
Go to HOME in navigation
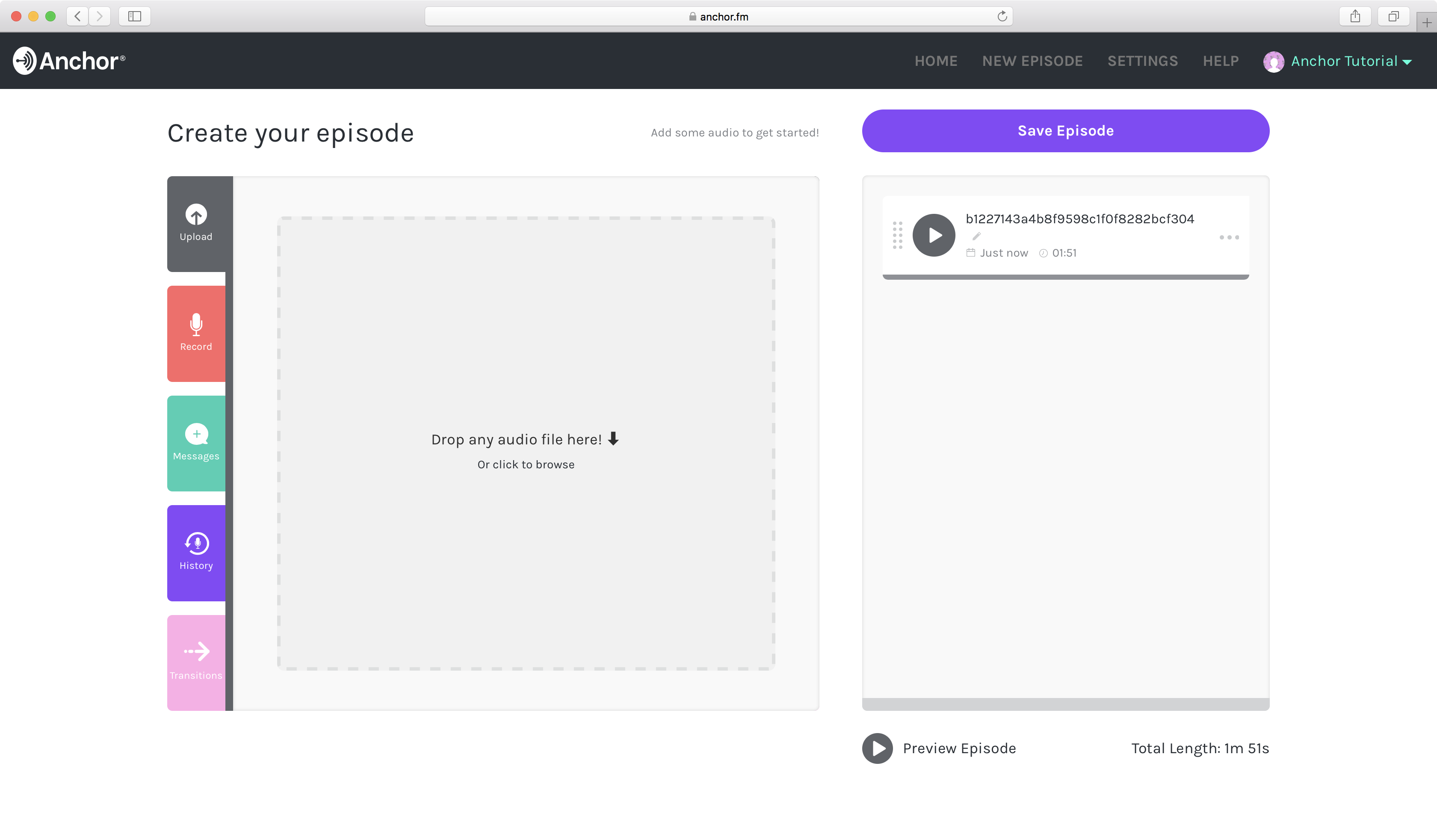(x=936, y=61)
